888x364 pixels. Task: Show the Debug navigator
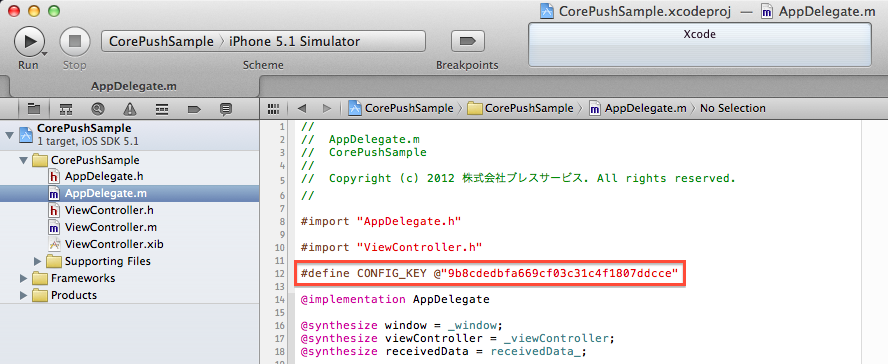[162, 108]
